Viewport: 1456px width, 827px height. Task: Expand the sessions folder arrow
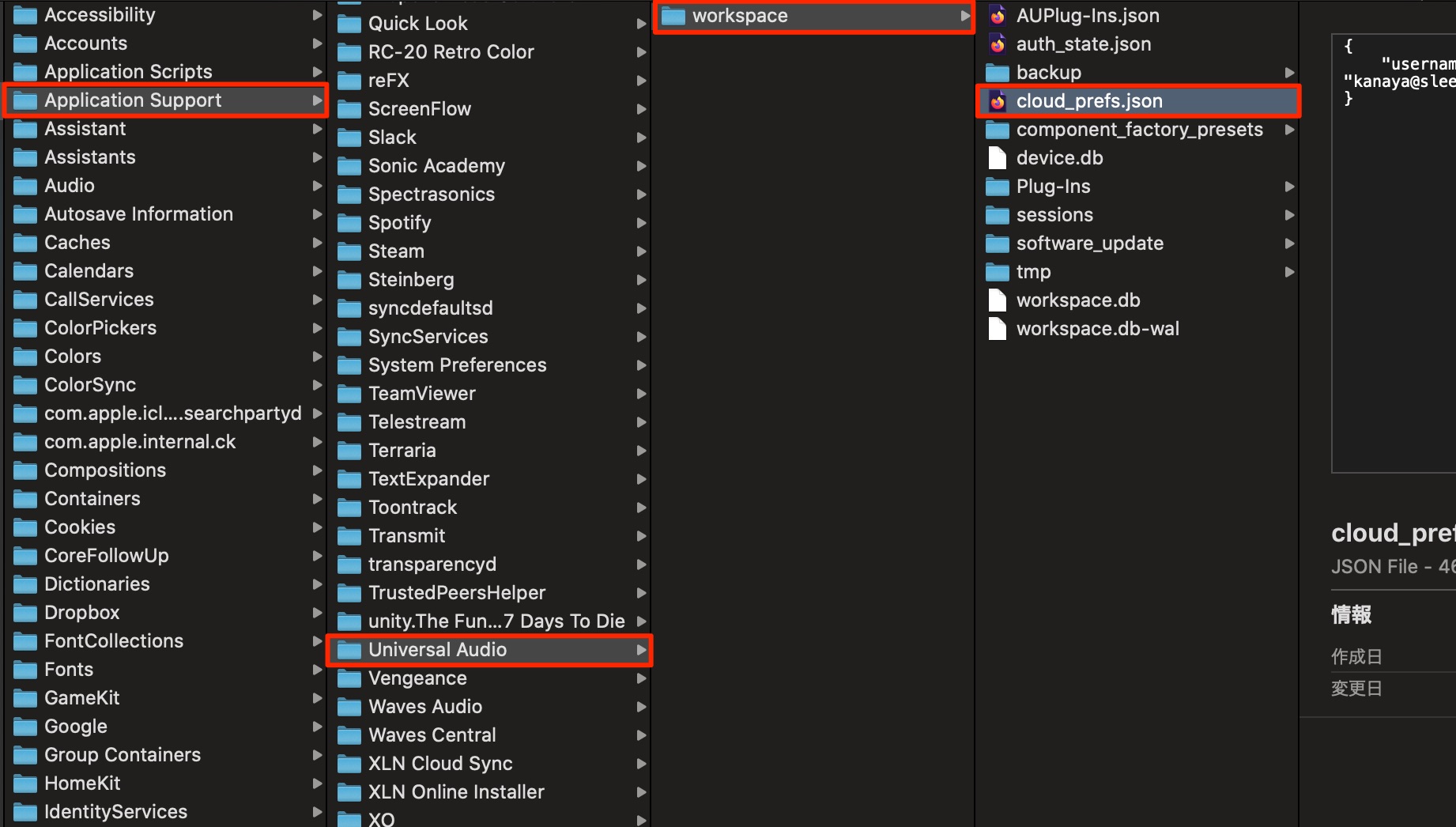[x=1289, y=215]
